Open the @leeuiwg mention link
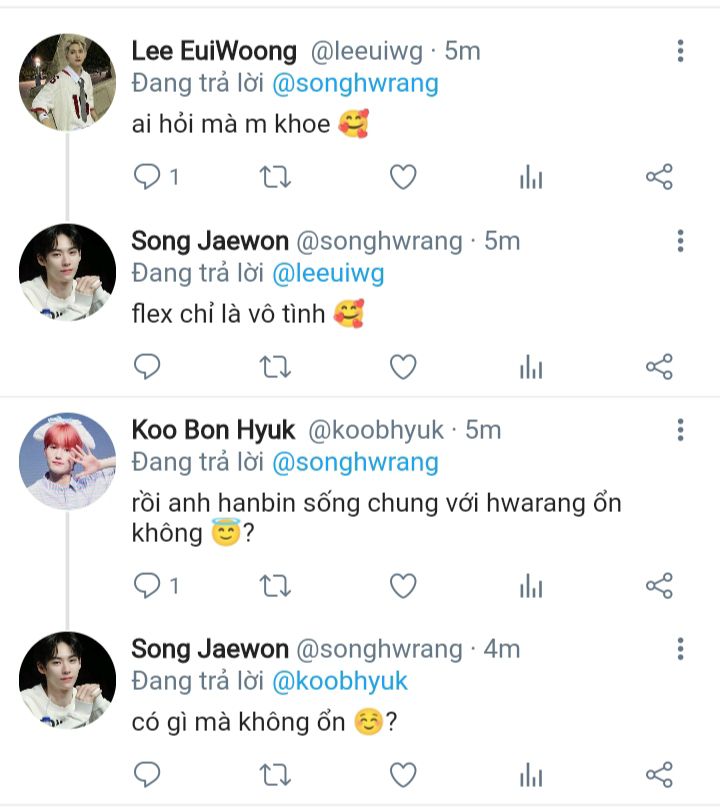This screenshot has width=720, height=808. (328, 273)
